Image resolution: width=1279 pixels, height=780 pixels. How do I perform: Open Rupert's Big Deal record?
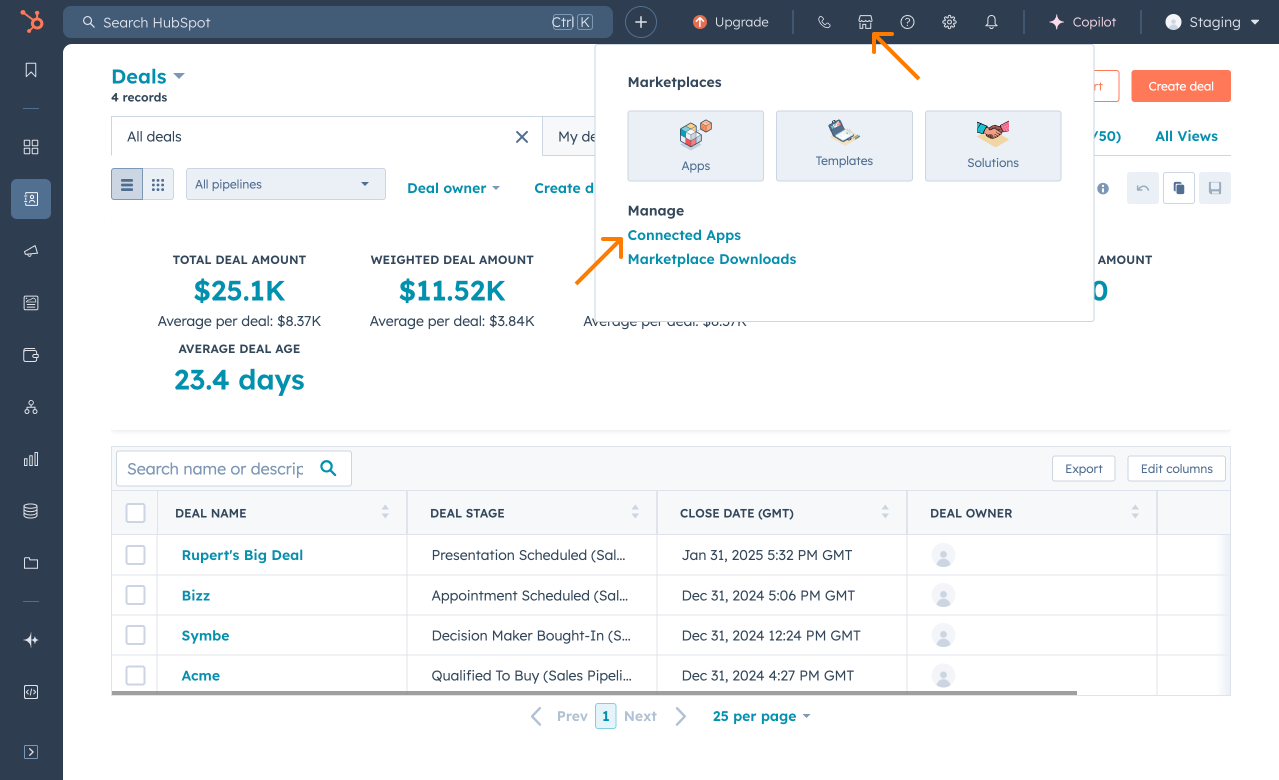click(x=242, y=555)
